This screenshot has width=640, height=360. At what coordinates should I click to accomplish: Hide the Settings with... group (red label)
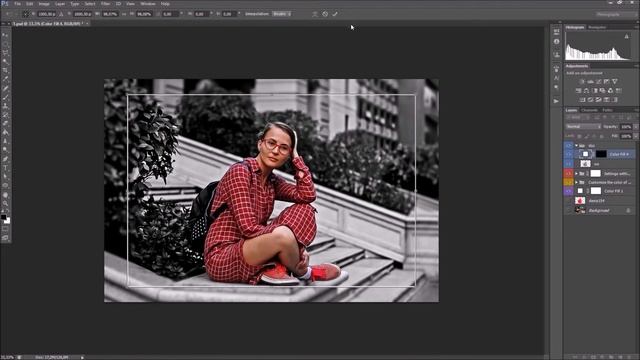tap(569, 173)
